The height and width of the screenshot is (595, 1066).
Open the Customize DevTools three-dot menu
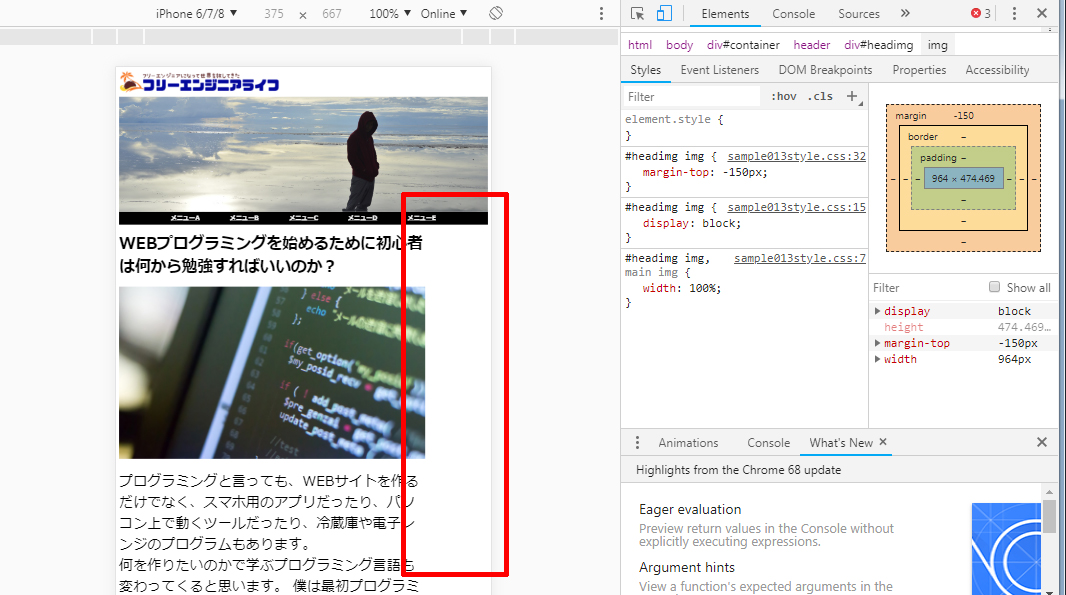(x=1014, y=14)
